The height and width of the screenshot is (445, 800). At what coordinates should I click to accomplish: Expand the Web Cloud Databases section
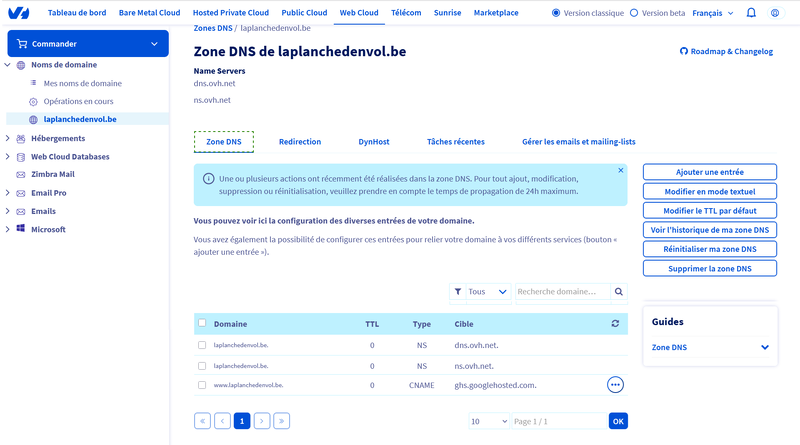pos(7,157)
